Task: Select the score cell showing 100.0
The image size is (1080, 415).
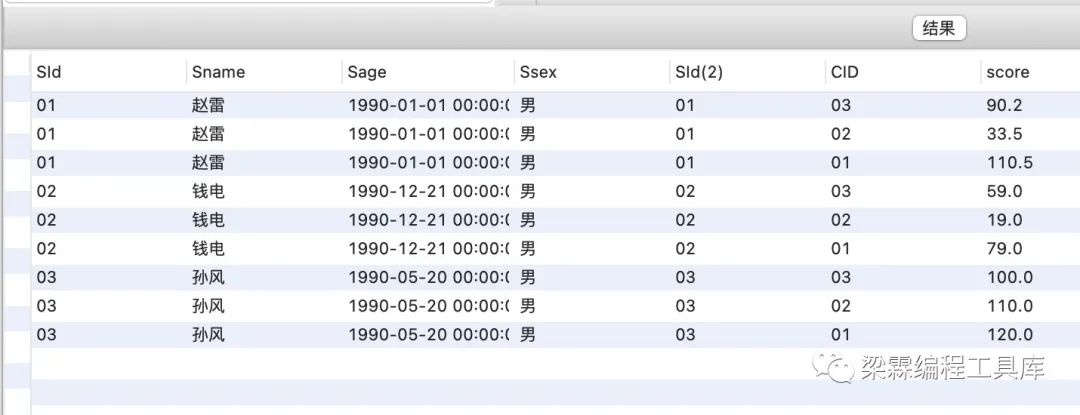Action: (1009, 277)
